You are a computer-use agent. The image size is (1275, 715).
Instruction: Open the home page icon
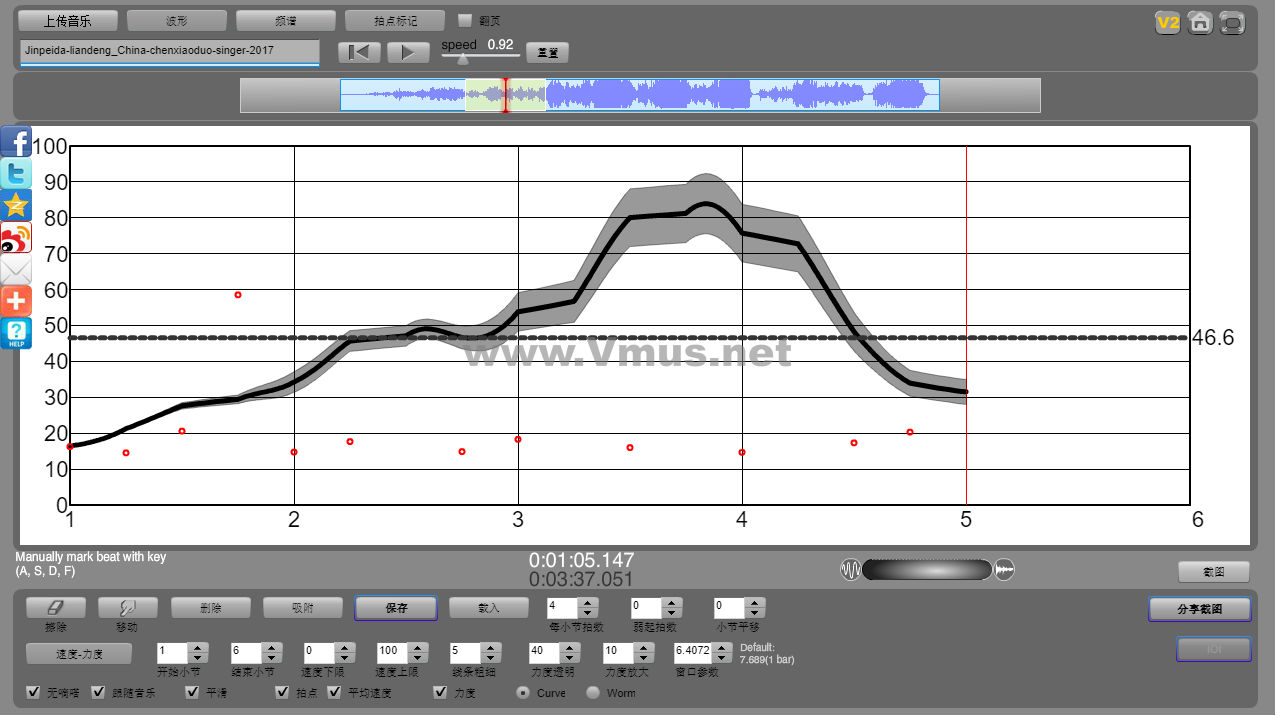pyautogui.click(x=1200, y=23)
